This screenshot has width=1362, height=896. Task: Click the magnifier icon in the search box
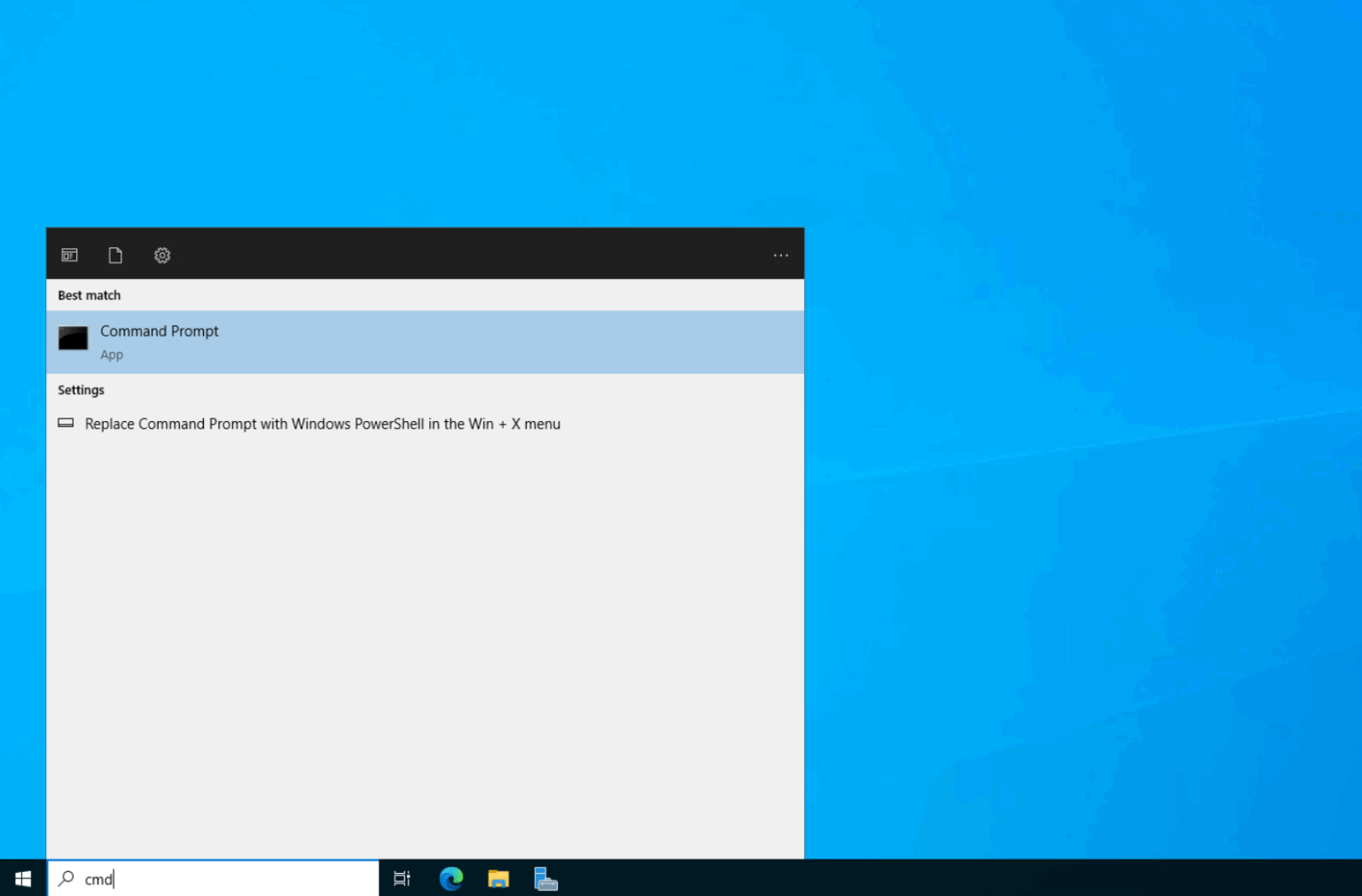[66, 877]
